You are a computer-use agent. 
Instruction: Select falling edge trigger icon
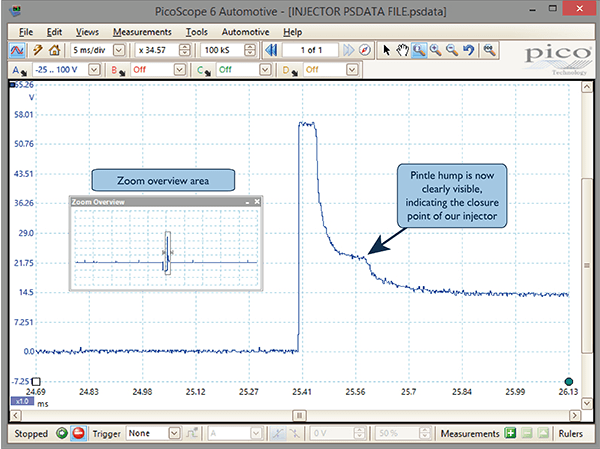pyautogui.click(x=294, y=433)
